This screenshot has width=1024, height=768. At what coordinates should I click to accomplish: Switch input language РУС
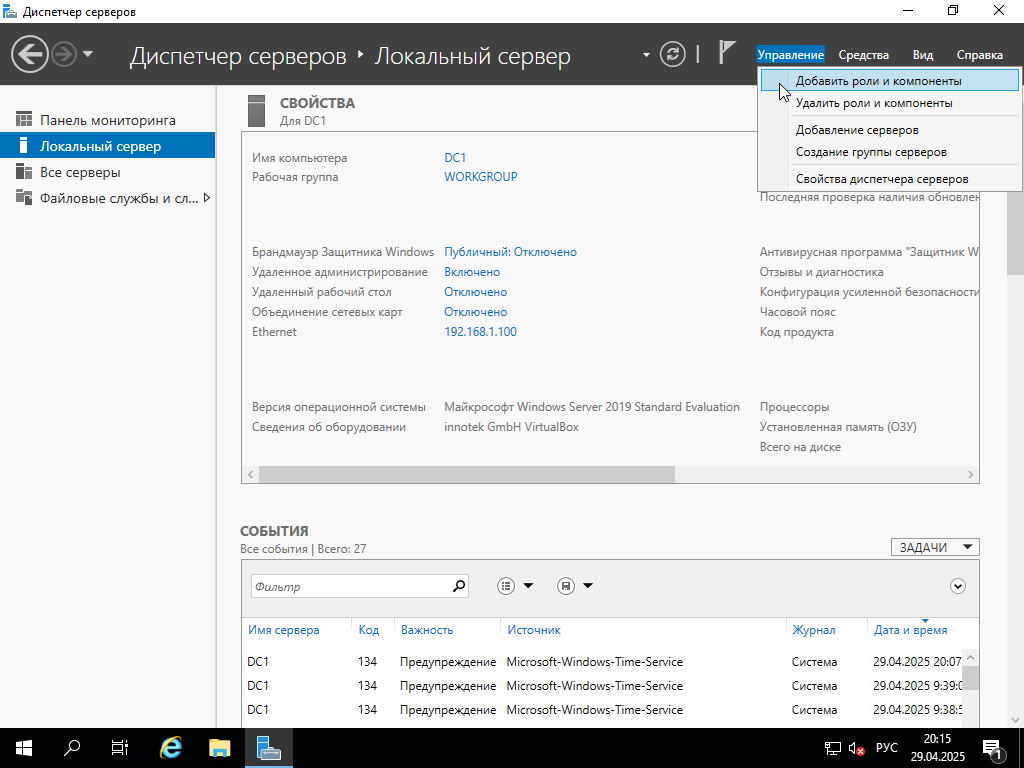886,748
